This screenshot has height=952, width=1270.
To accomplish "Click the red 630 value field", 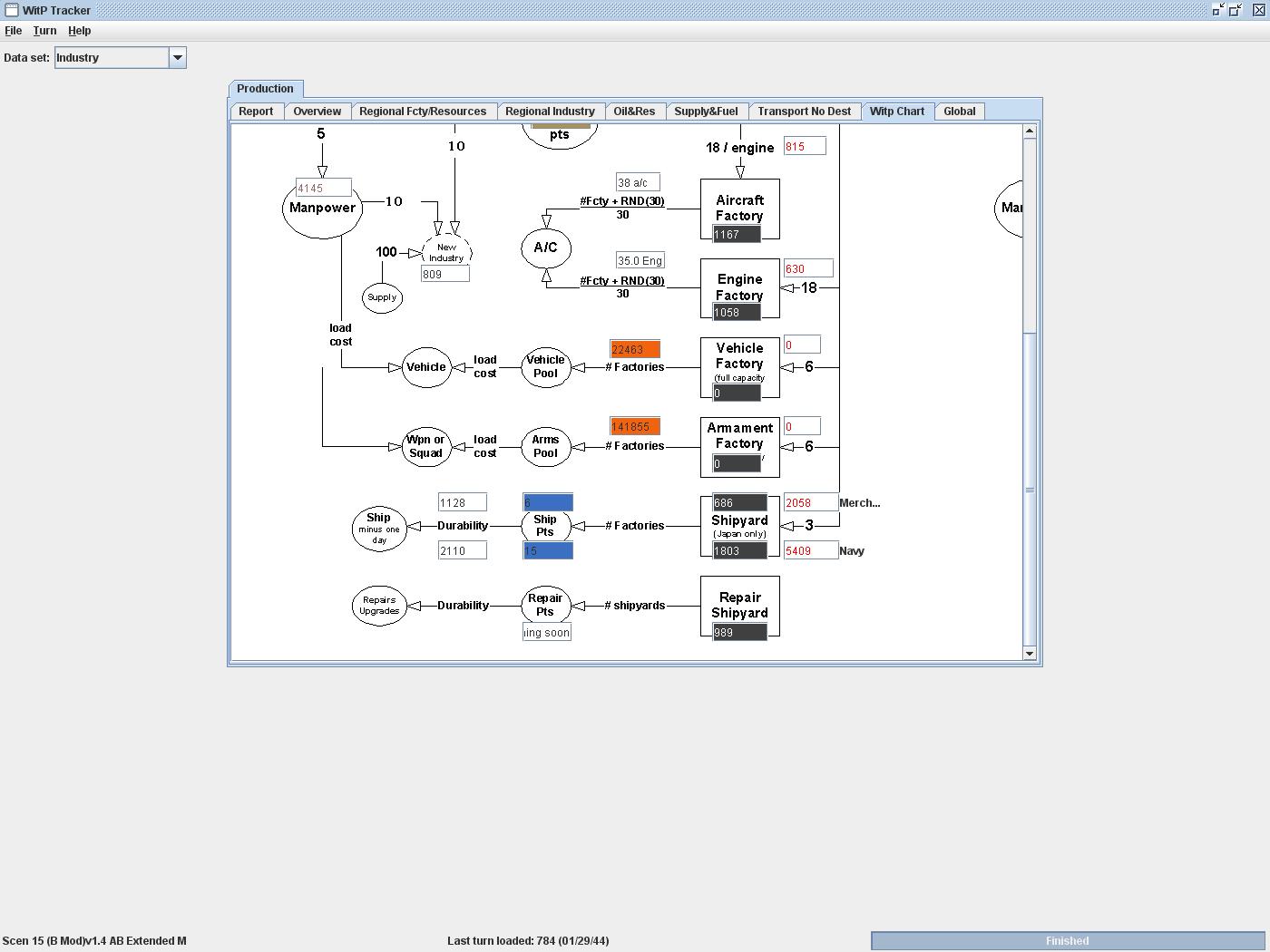I will tap(807, 268).
